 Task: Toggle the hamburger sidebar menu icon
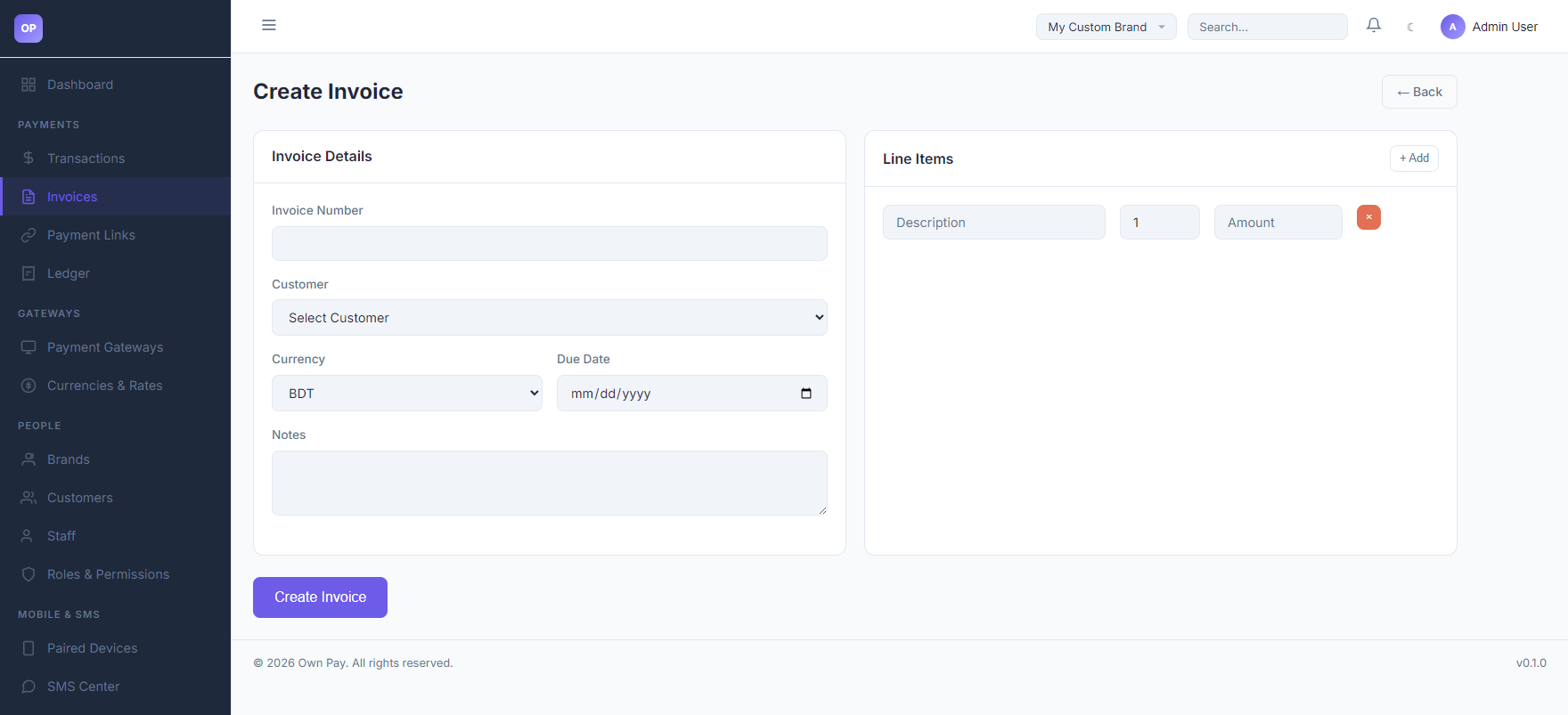point(269,25)
